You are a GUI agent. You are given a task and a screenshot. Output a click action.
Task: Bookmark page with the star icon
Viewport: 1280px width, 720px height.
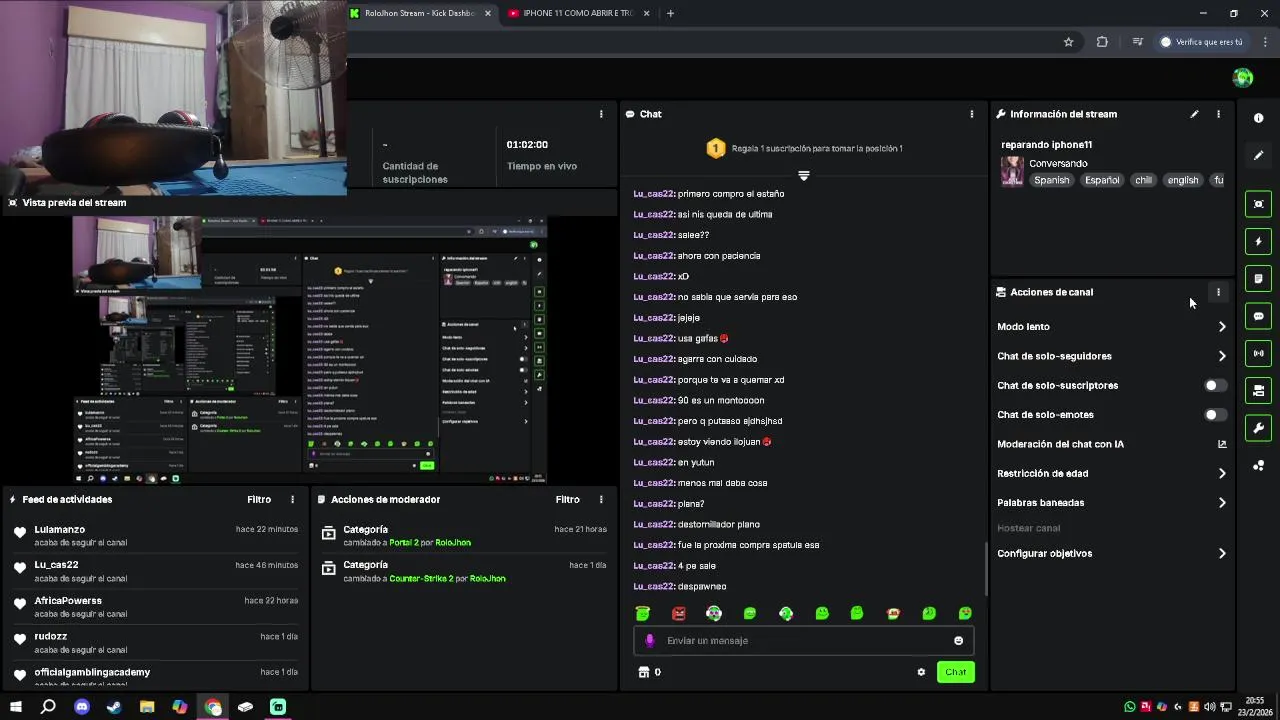click(x=1068, y=42)
